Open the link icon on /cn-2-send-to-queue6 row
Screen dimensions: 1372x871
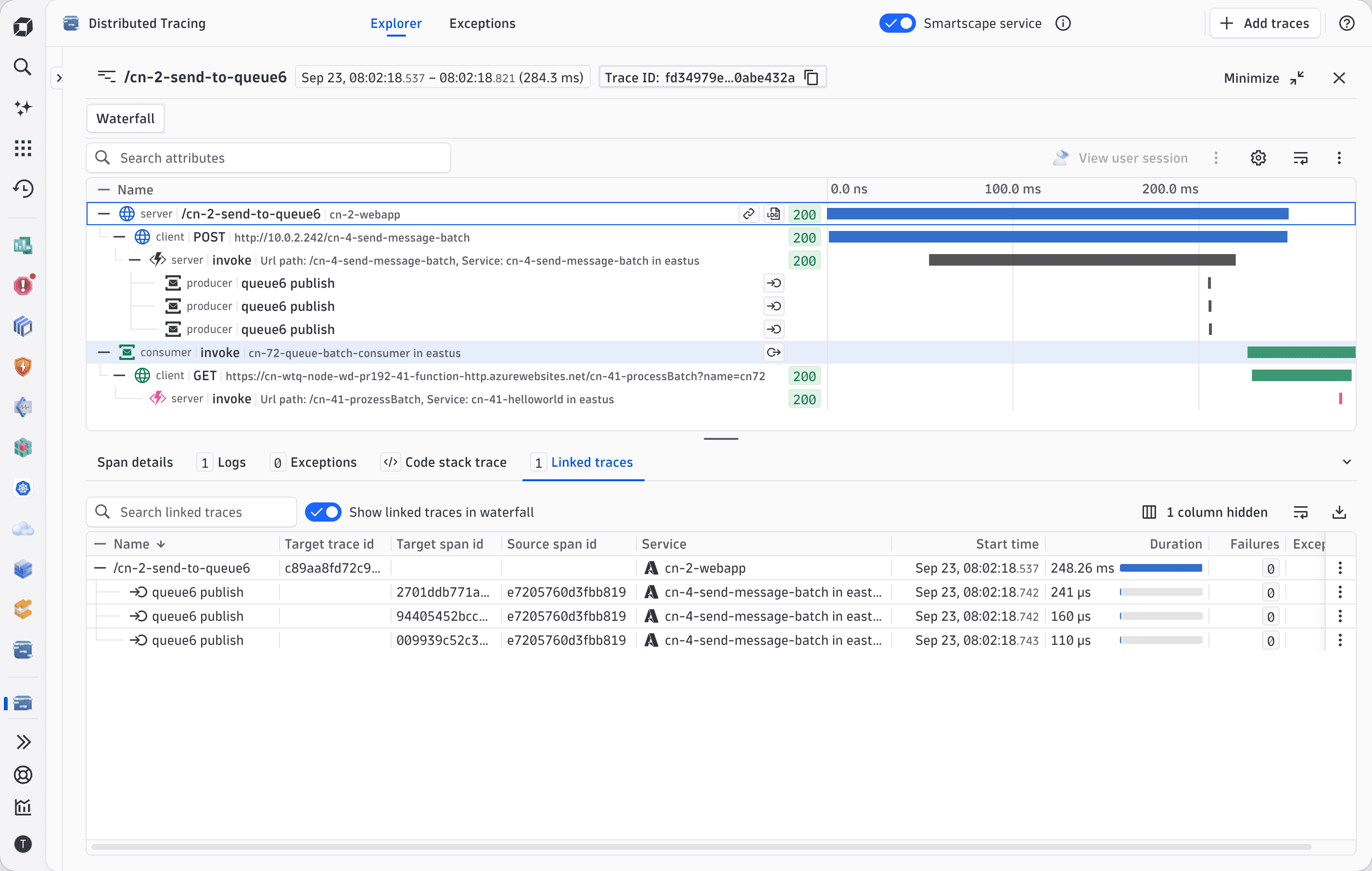click(749, 214)
